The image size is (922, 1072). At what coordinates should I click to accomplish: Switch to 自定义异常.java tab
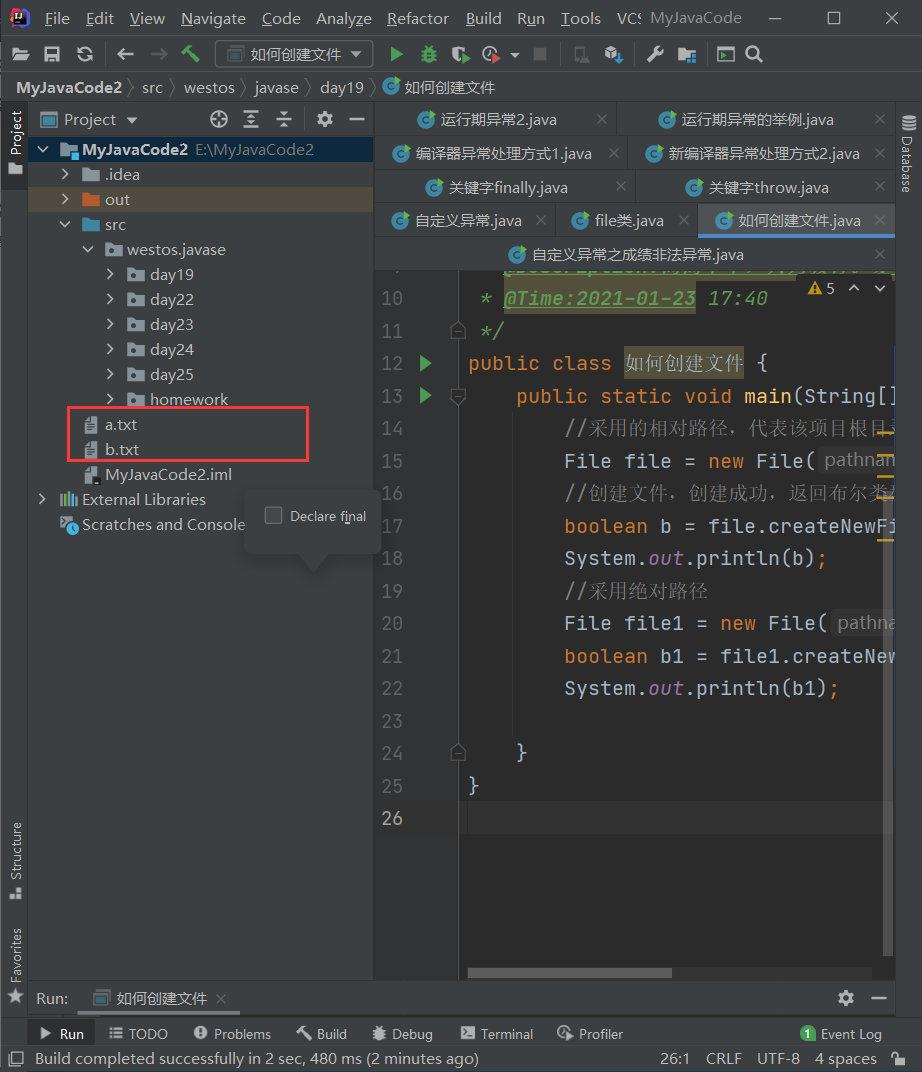(x=468, y=220)
